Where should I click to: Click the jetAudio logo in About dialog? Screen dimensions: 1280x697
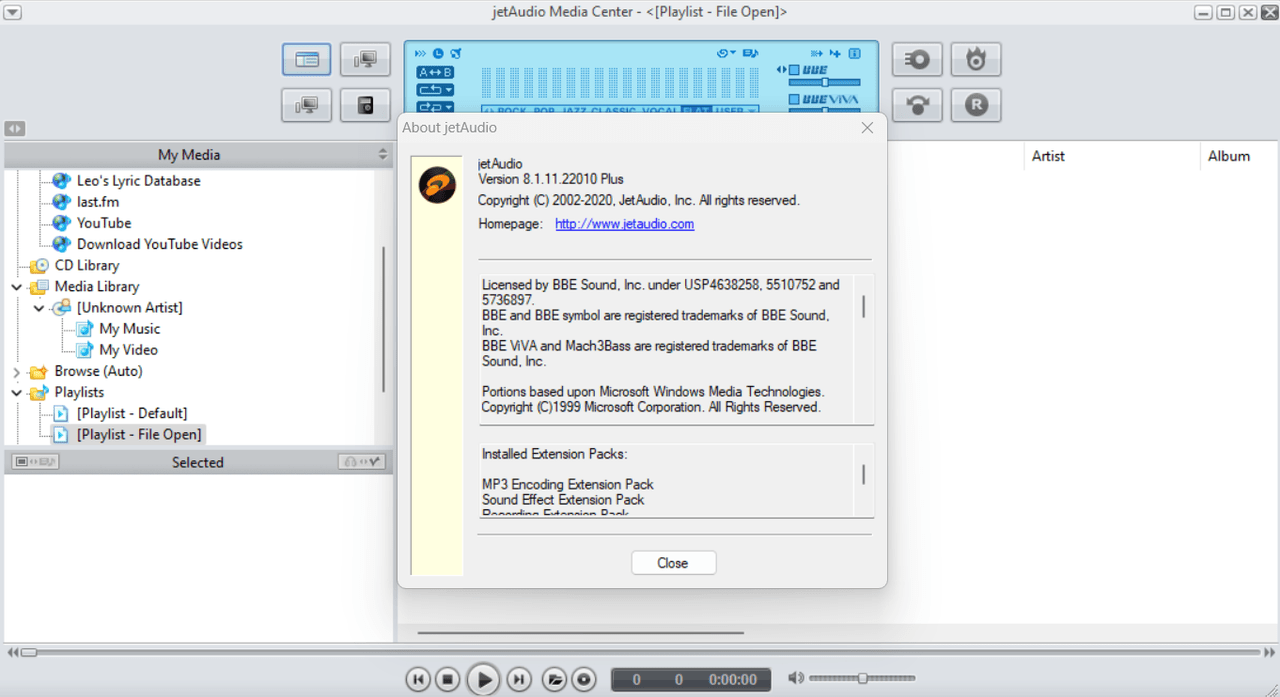click(437, 185)
